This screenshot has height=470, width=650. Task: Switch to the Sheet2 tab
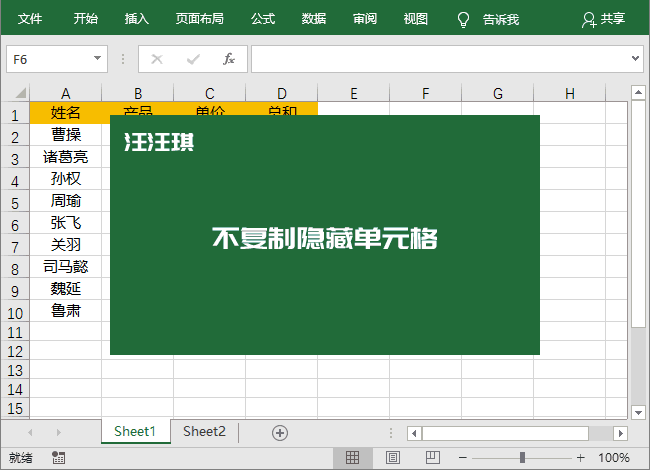(x=204, y=432)
